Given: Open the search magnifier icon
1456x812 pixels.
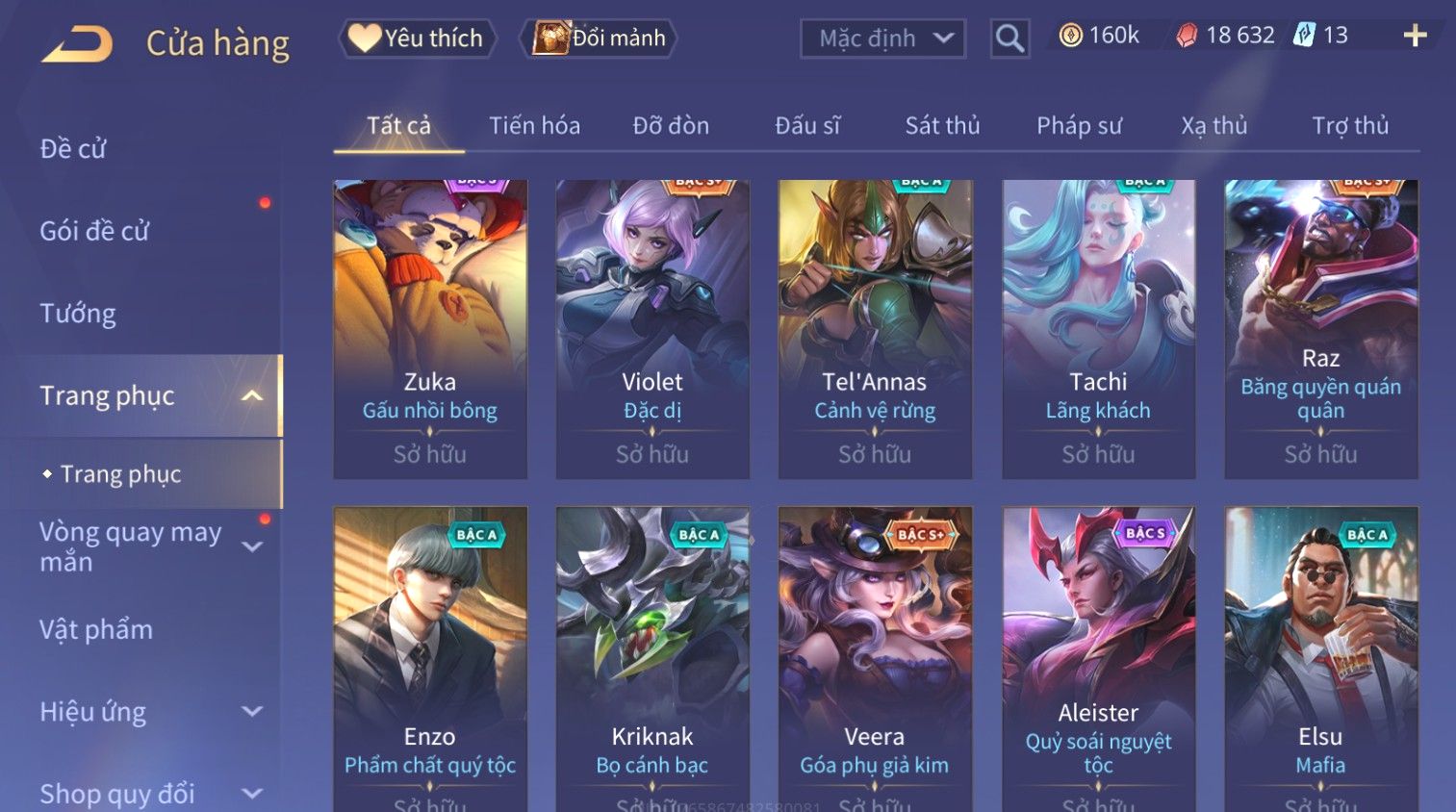Looking at the screenshot, I should coord(1009,38).
